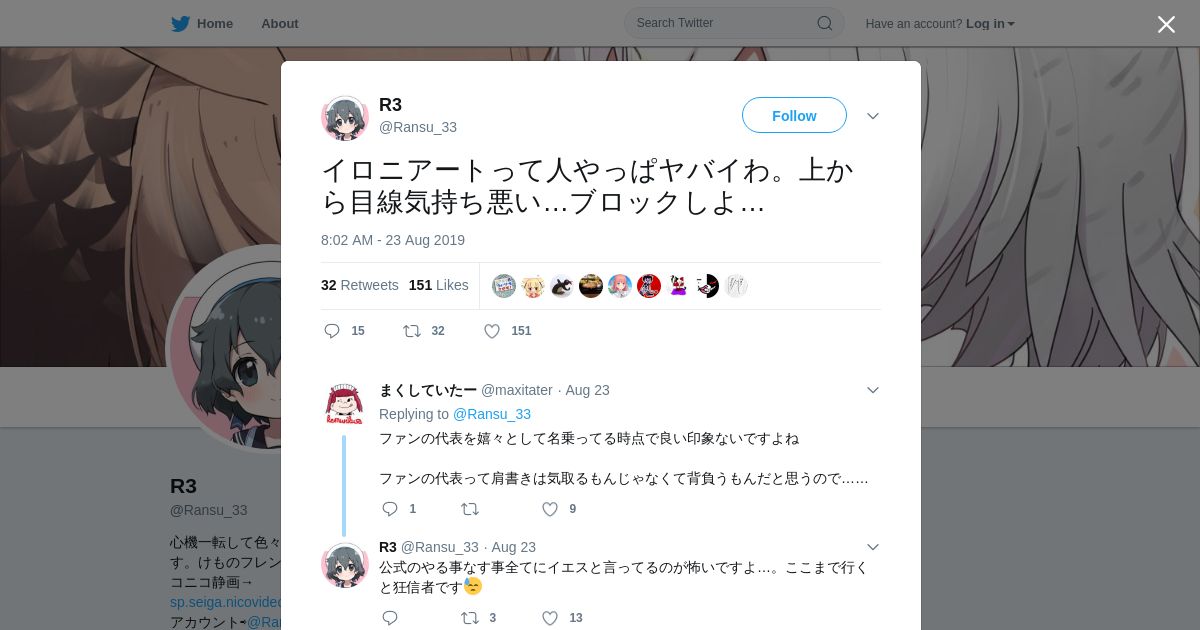
Task: Go to the Home menu item
Action: [215, 23]
